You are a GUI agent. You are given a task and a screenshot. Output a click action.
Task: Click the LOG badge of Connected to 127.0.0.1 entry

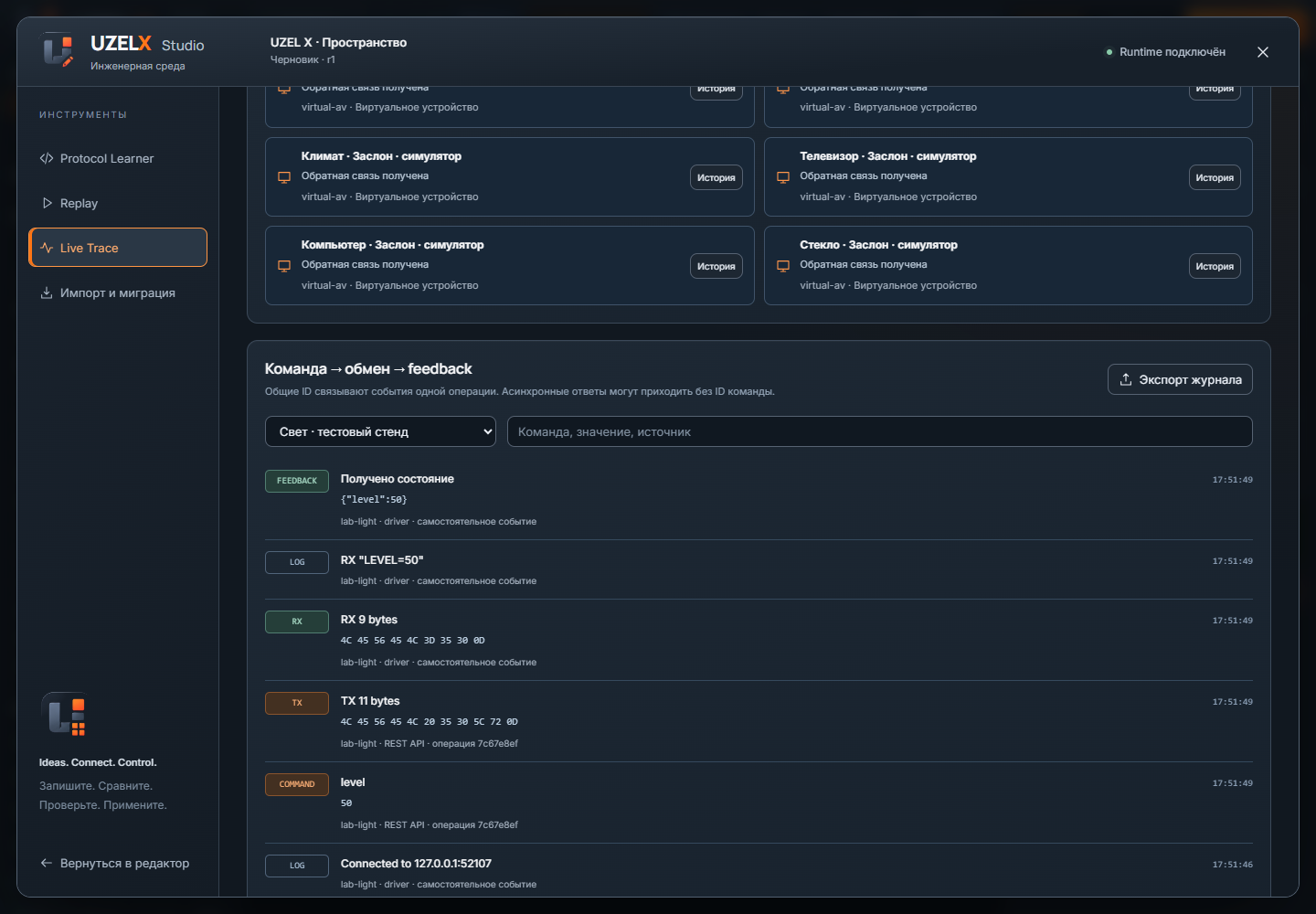[297, 866]
